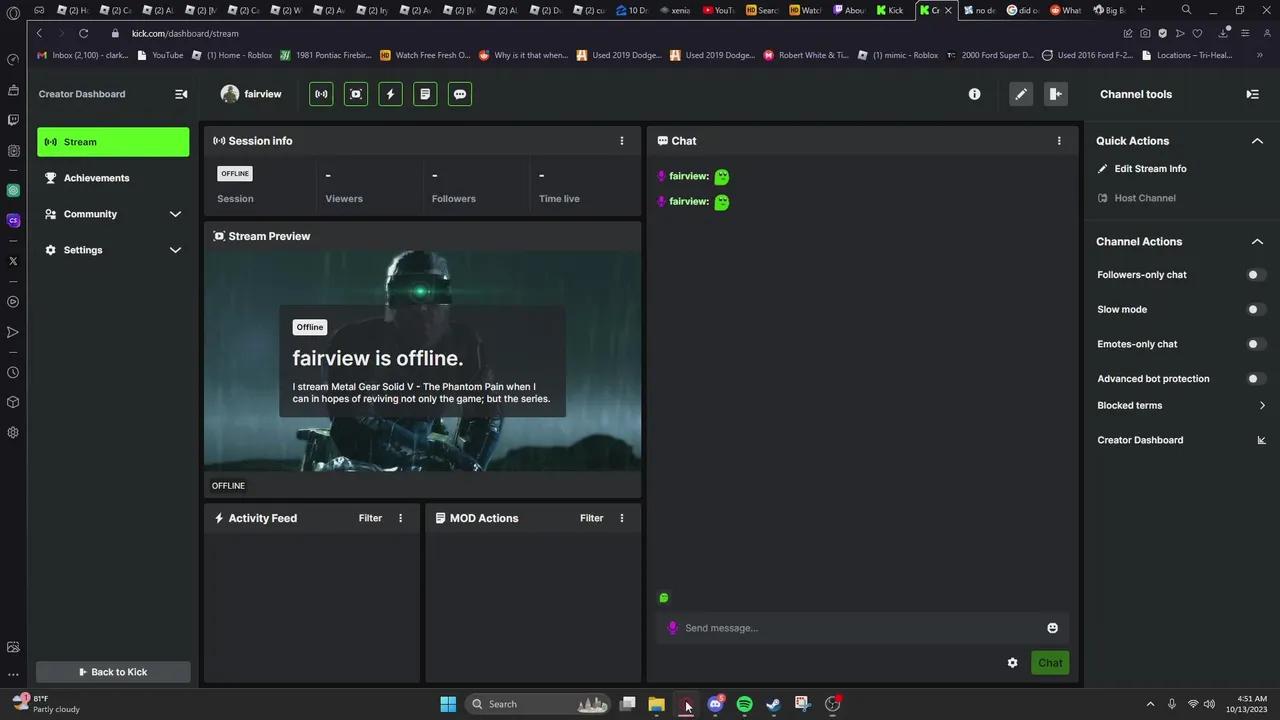Click Host Channel

click(1136, 198)
